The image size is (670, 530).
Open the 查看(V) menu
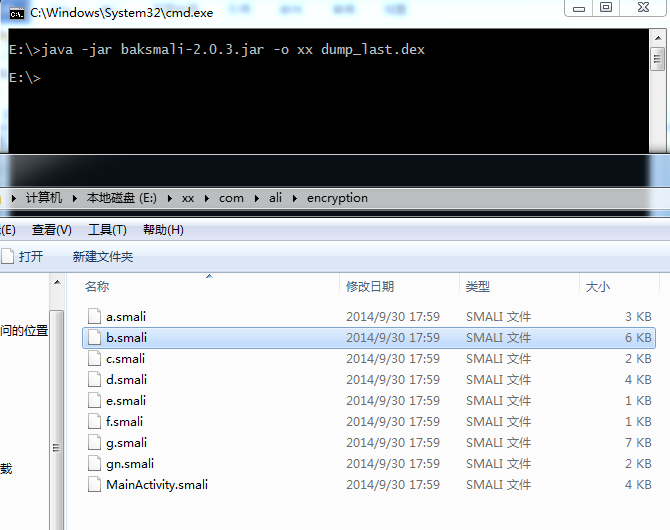coord(52,230)
